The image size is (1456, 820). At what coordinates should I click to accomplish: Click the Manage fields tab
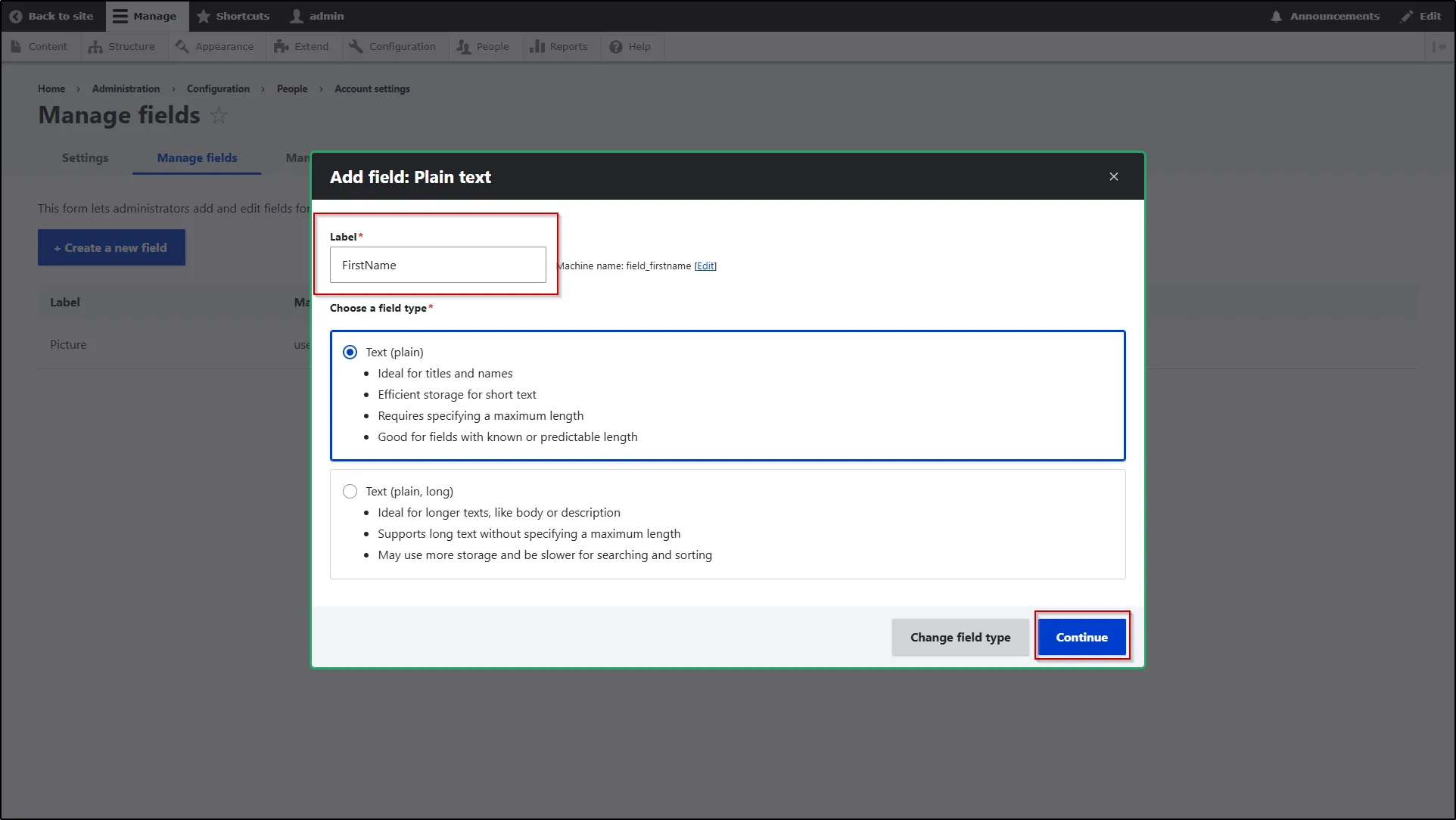tap(196, 158)
